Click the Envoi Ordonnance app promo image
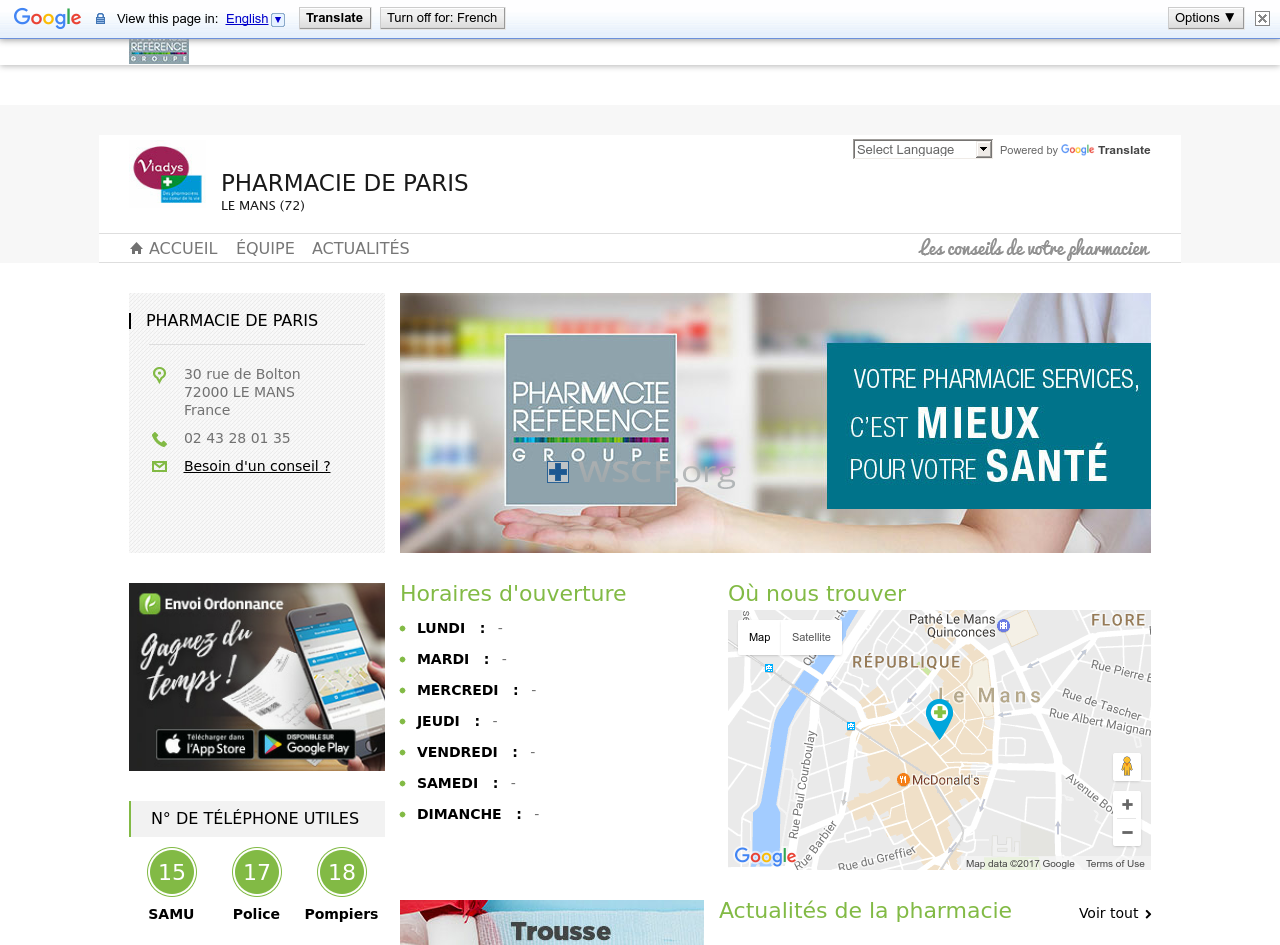Screen dimensions: 1280x945 click(x=257, y=677)
